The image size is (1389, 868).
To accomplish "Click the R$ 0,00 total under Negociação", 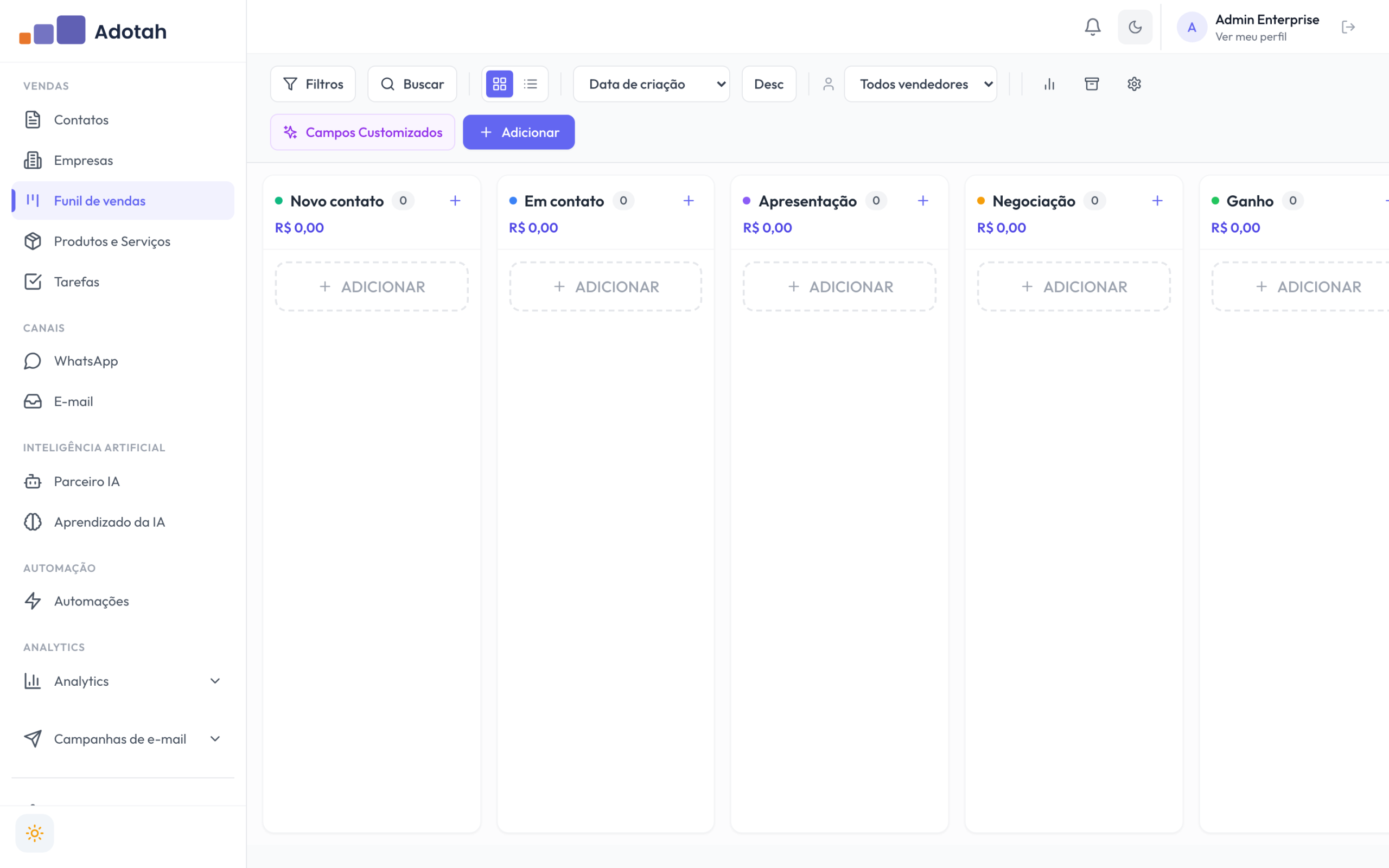I will click(x=1002, y=228).
